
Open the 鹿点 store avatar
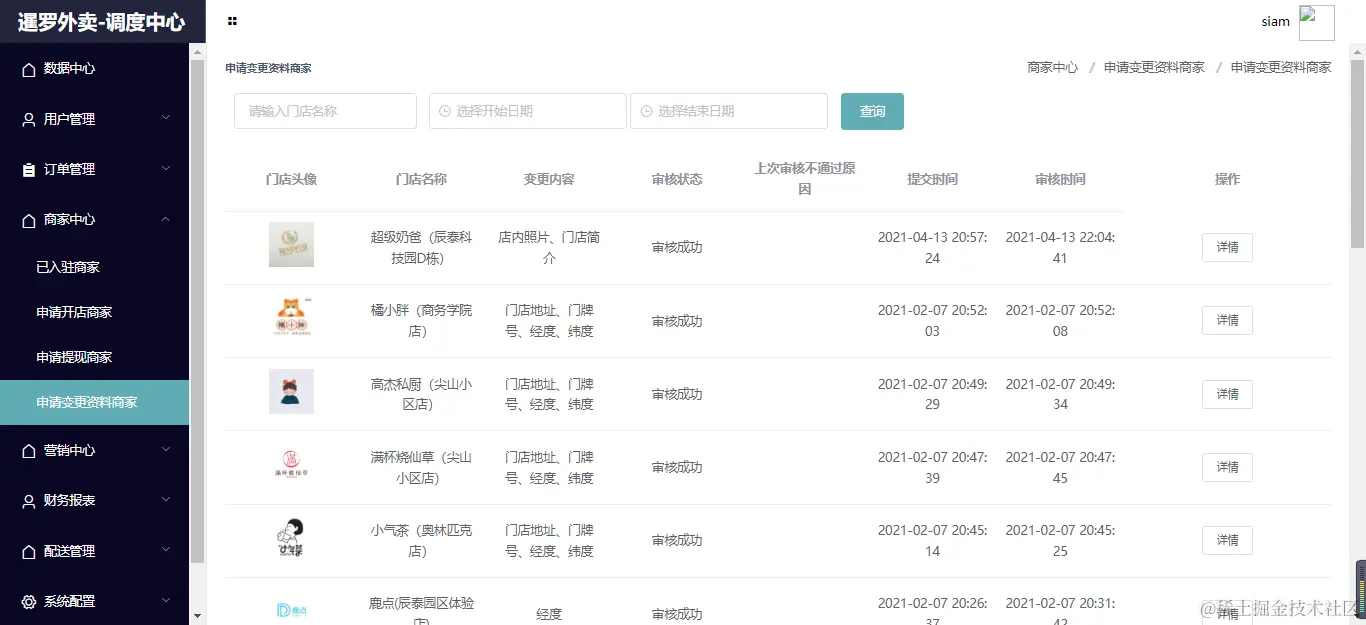point(291,609)
